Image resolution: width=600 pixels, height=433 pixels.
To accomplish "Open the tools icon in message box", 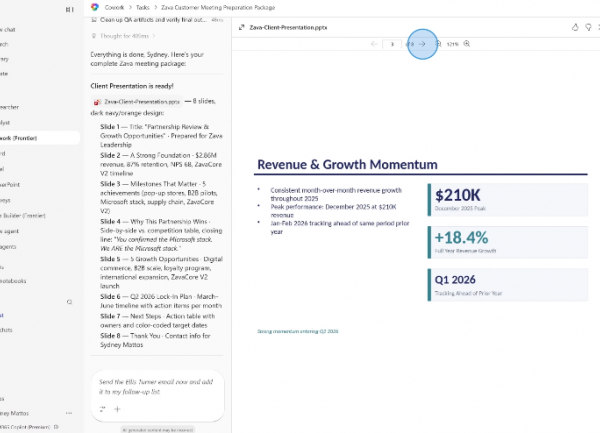I will point(101,409).
